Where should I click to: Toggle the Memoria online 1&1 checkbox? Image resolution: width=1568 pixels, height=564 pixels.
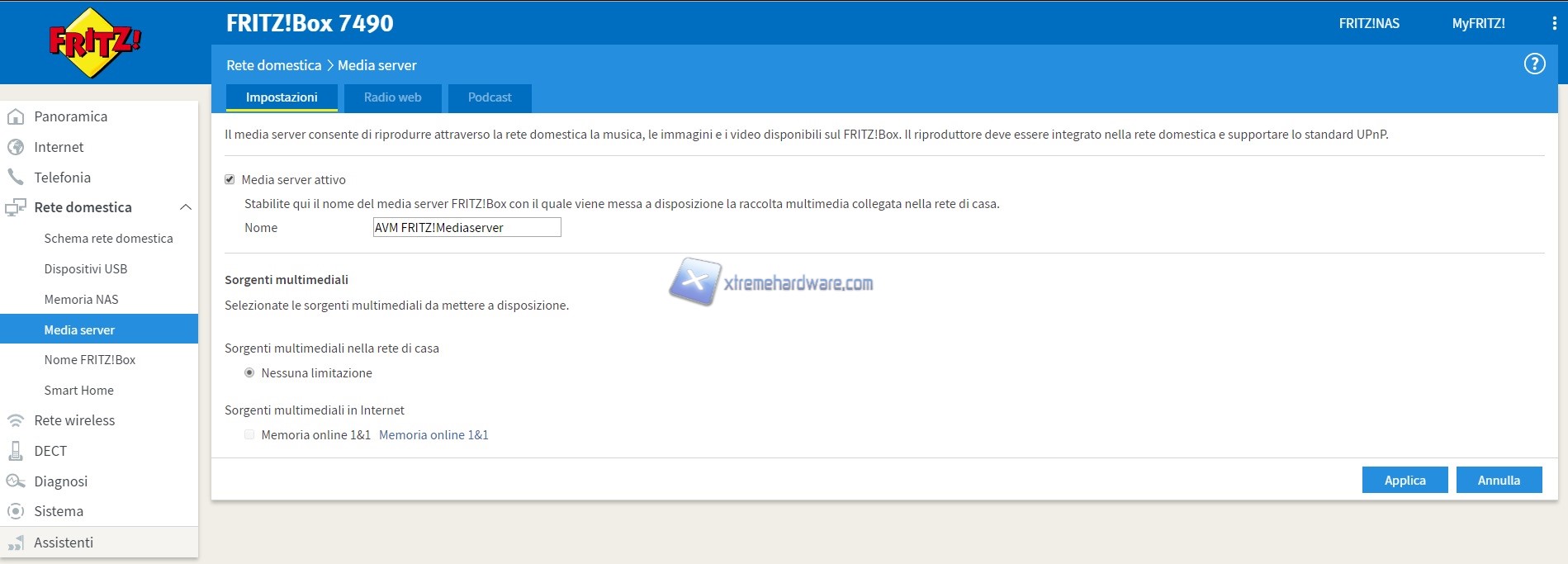[249, 435]
